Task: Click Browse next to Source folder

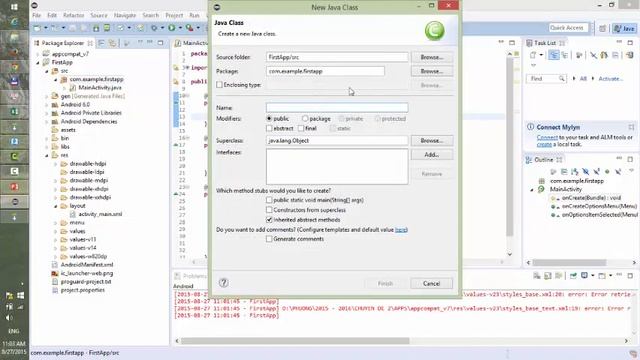Action: 432,57
